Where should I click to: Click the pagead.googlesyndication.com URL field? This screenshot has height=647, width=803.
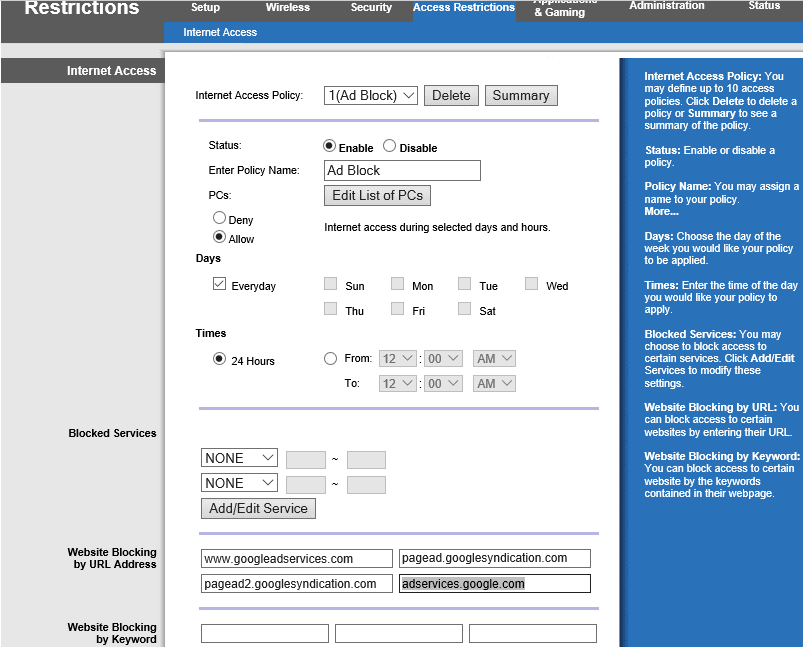point(495,558)
